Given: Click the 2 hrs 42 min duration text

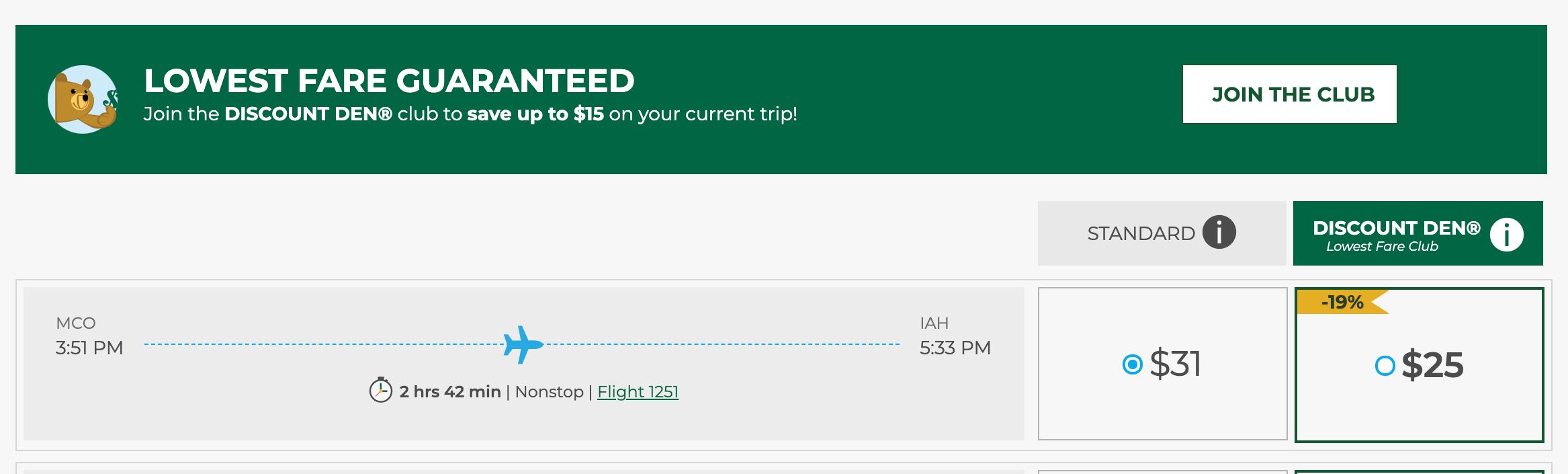Looking at the screenshot, I should coord(449,391).
